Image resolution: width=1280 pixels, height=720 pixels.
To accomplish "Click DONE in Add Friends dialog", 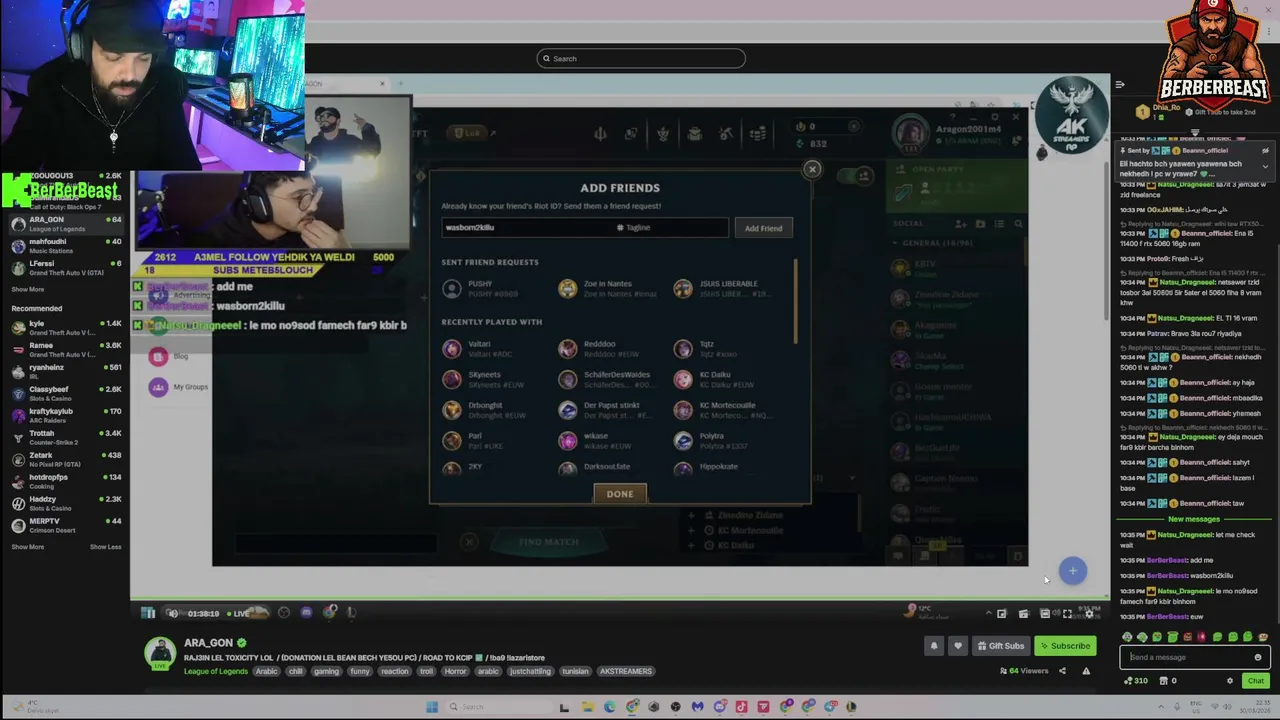I will click(620, 494).
